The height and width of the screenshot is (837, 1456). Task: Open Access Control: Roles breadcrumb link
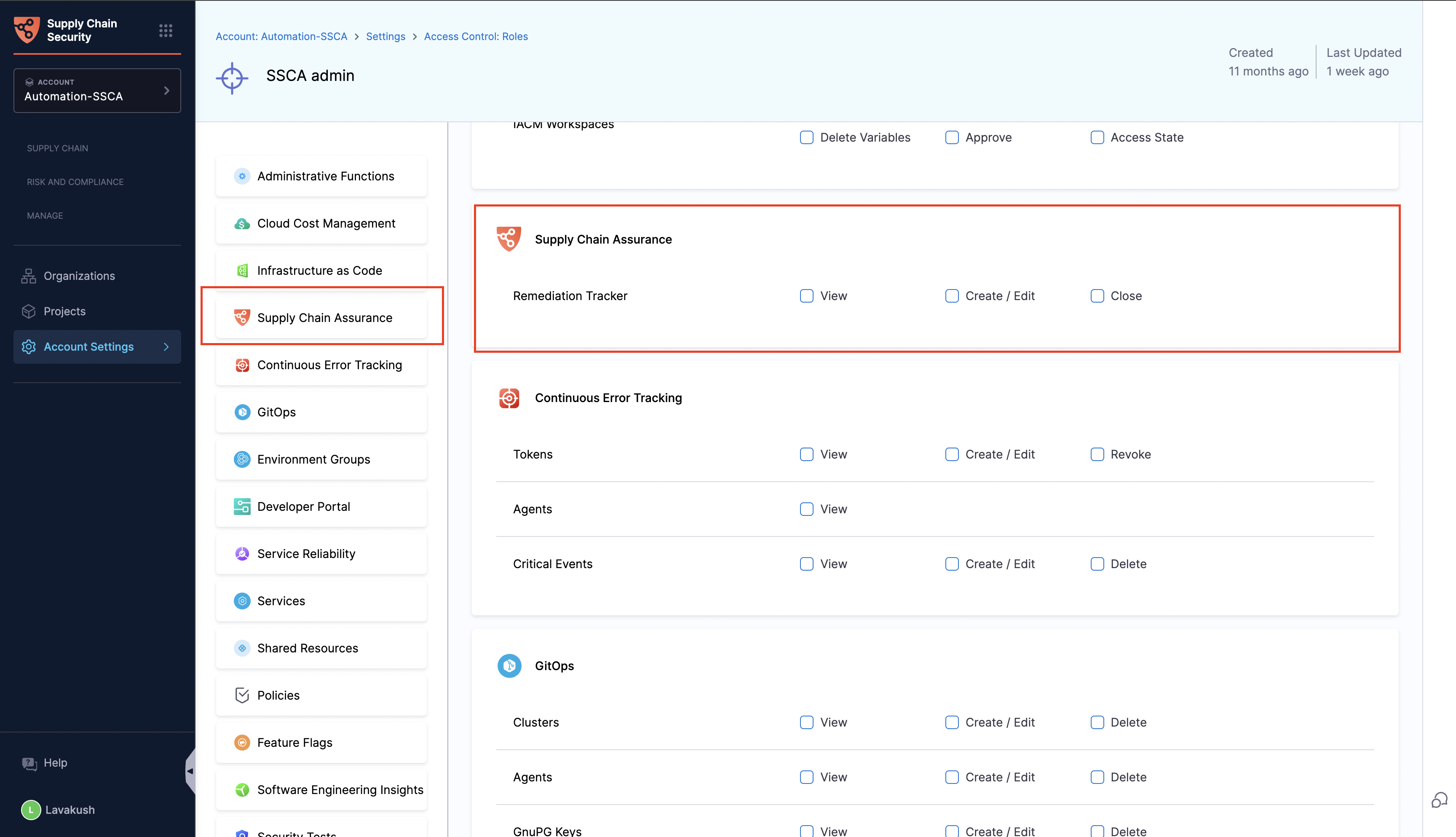pos(476,36)
